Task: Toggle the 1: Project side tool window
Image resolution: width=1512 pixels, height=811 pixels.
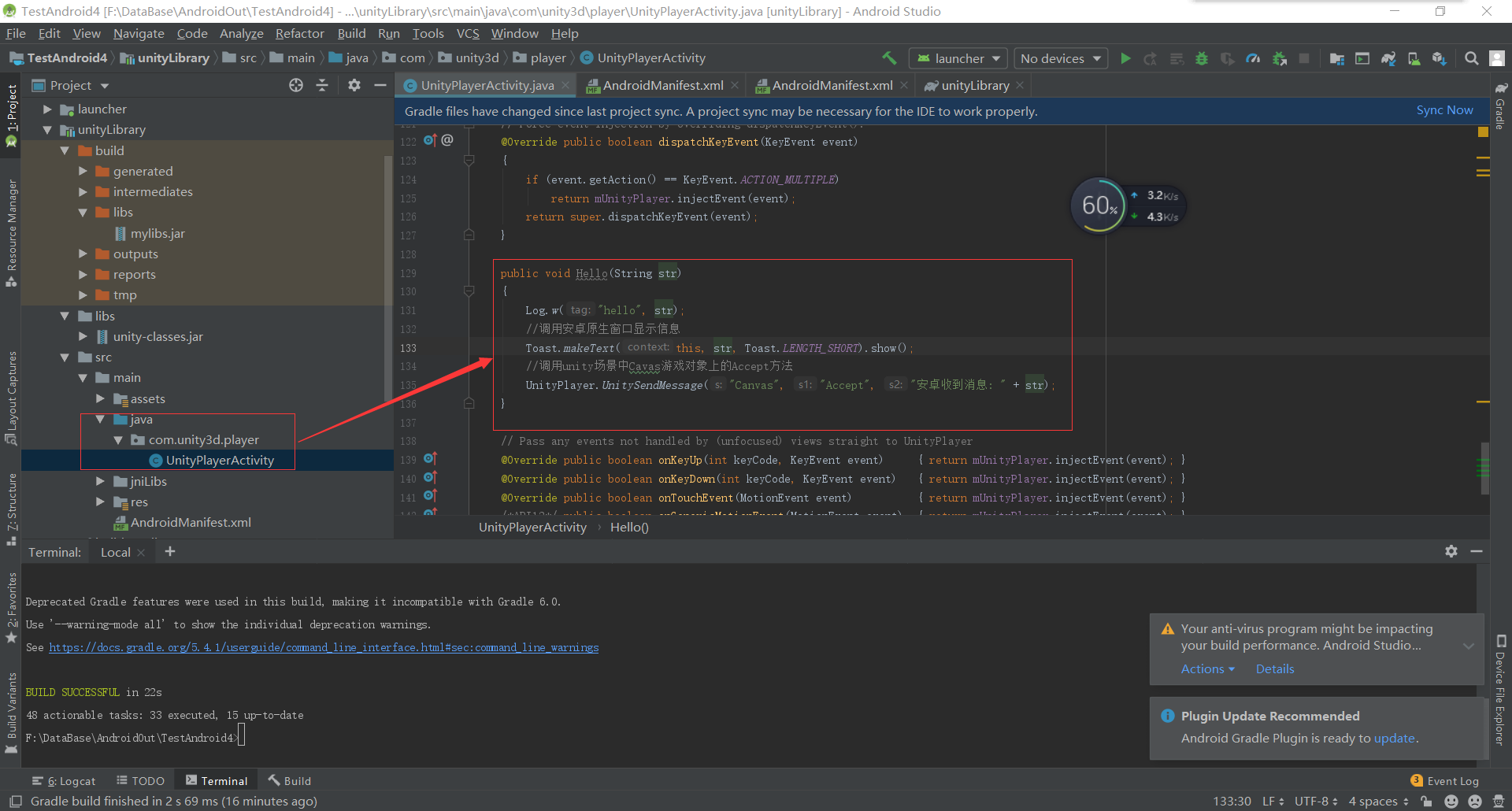Action: [x=11, y=115]
